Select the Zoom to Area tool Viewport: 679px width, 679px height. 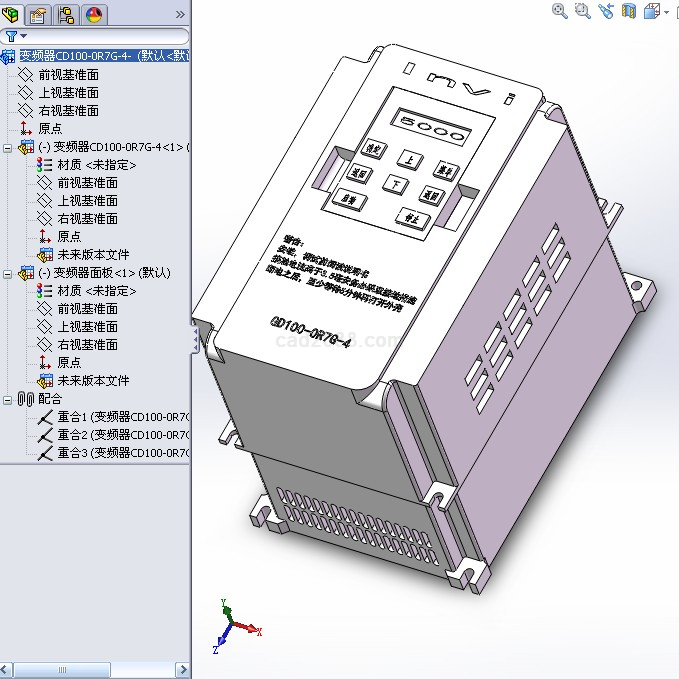point(583,11)
